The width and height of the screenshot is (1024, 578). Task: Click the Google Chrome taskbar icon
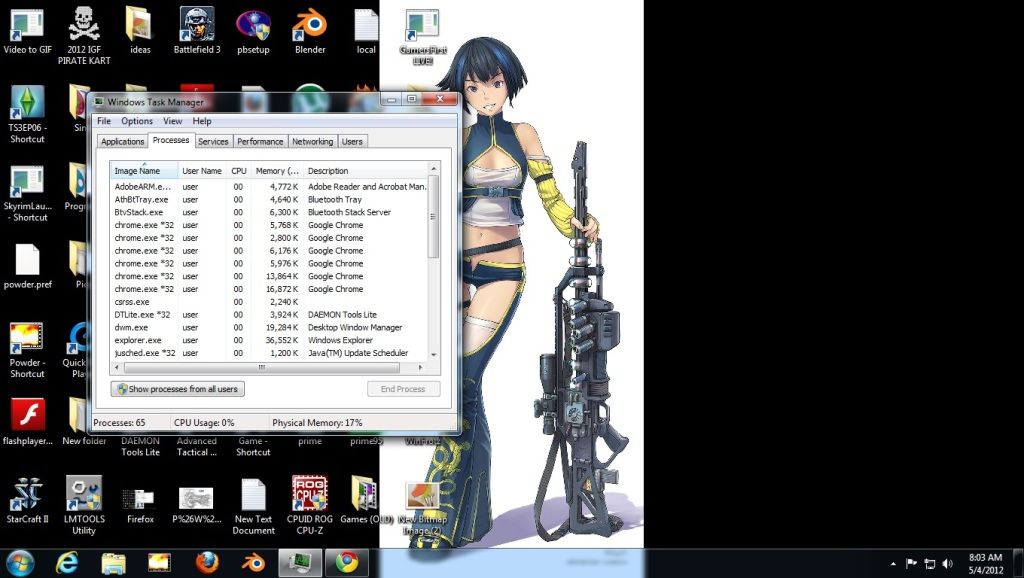point(347,562)
